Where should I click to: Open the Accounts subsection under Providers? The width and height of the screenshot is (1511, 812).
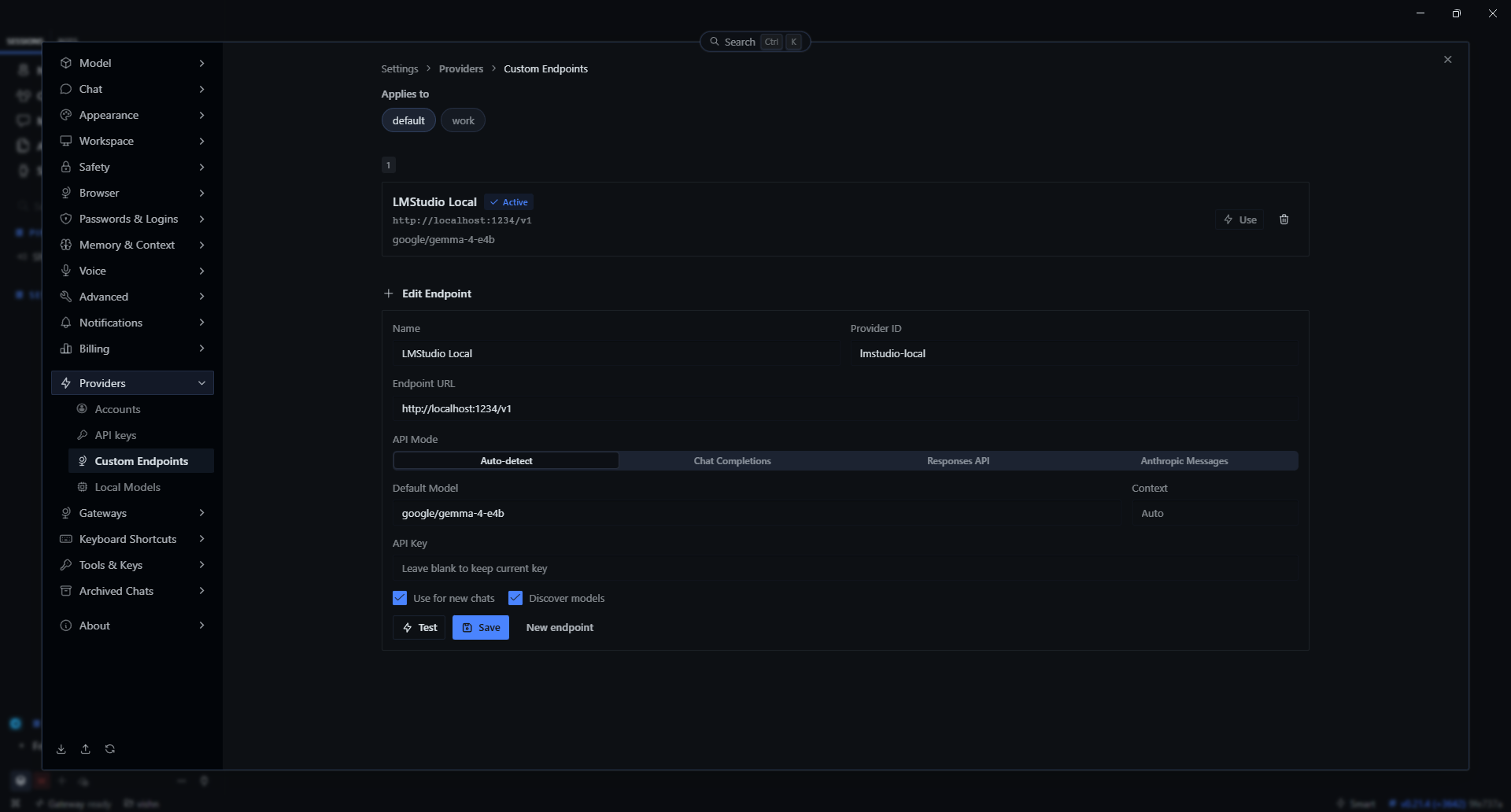141,409
